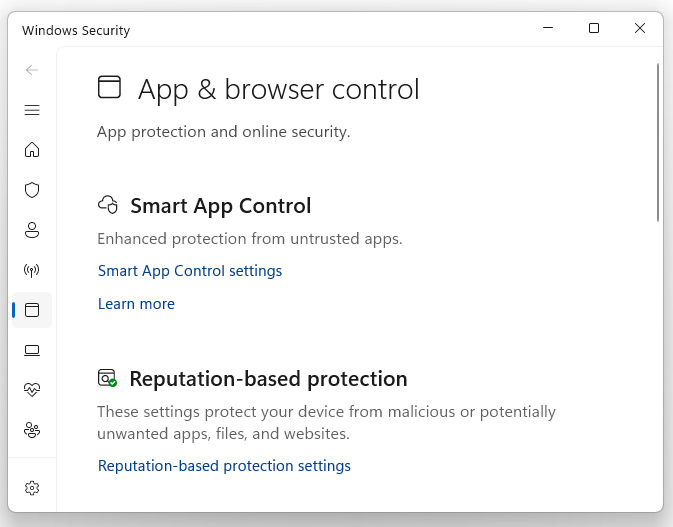The width and height of the screenshot is (673, 527).
Task: Maximize the Windows Security window
Action: point(594,28)
